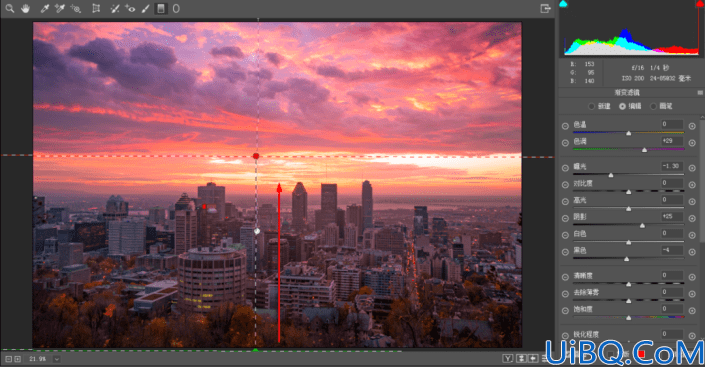Image resolution: width=705 pixels, height=367 pixels.
Task: Decrease 黑色 with its minus button
Action: click(565, 252)
